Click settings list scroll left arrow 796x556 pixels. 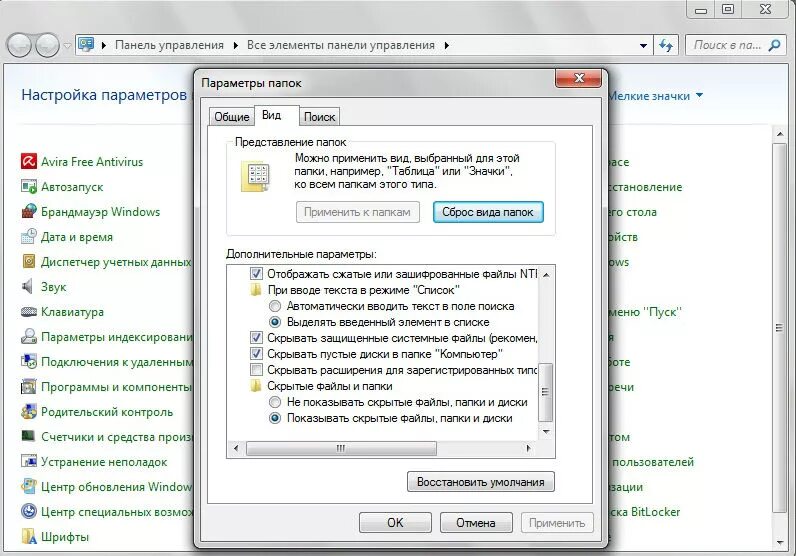236,448
